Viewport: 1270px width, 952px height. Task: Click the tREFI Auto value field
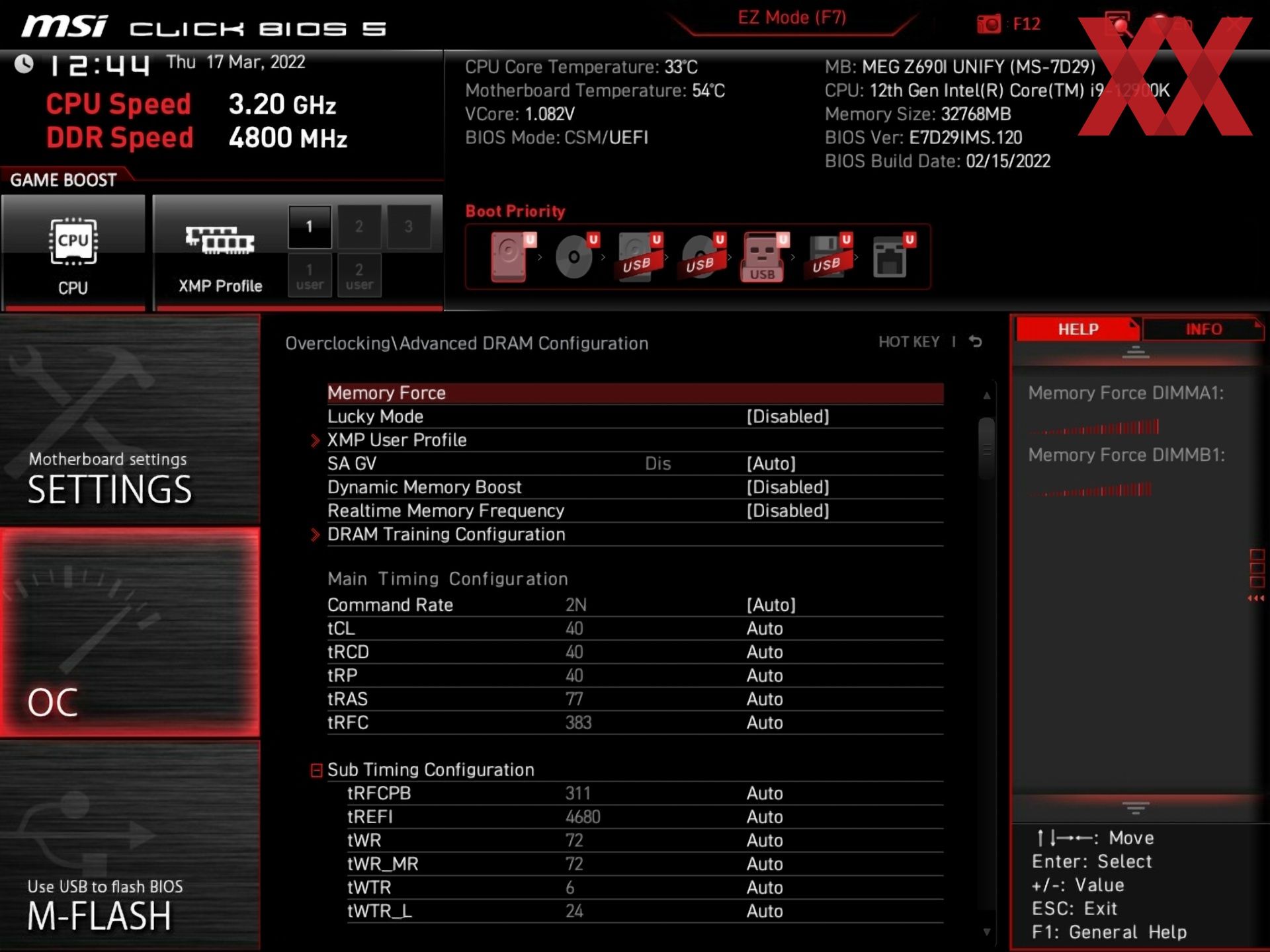[765, 817]
